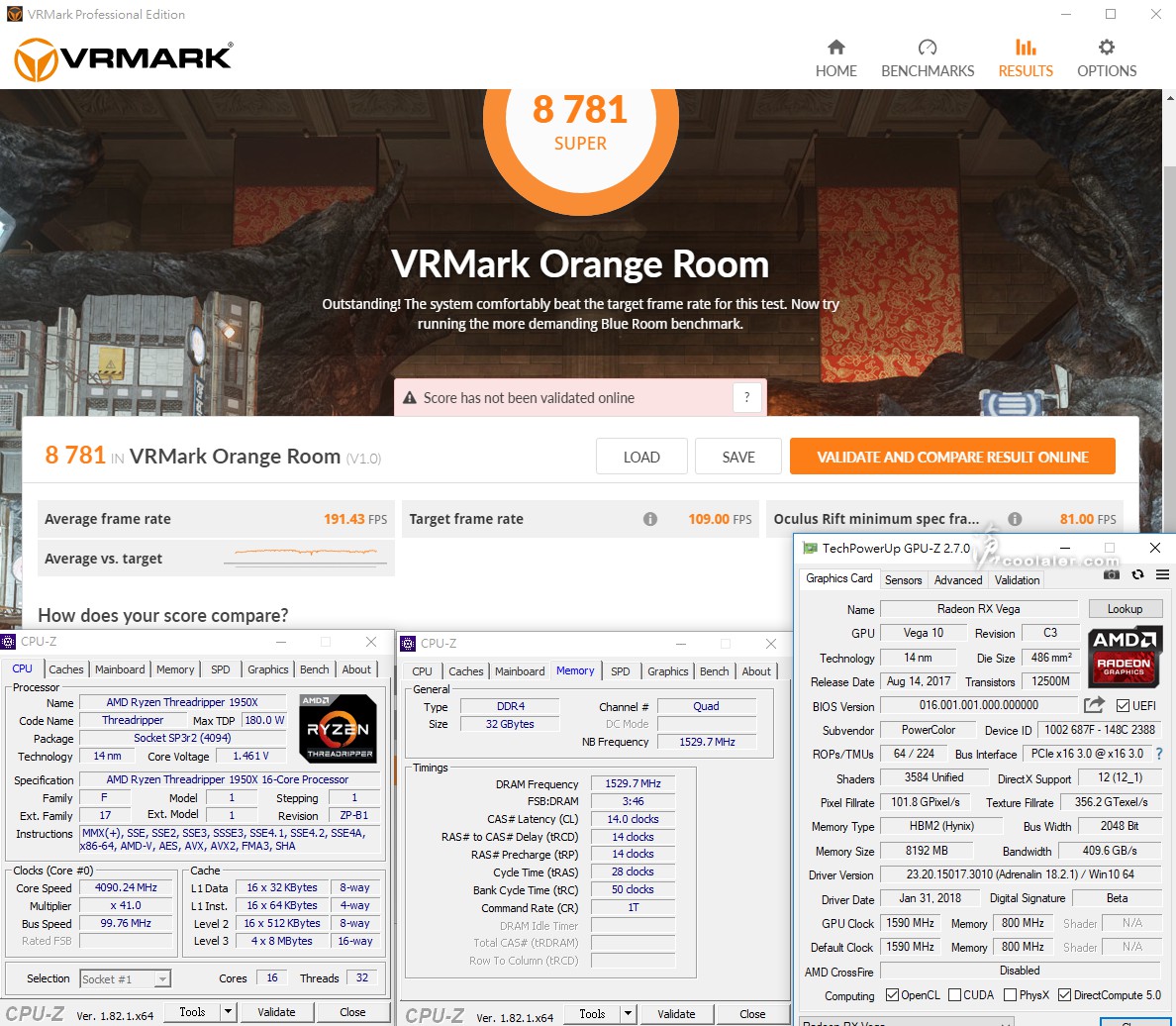The height and width of the screenshot is (1026, 1176).
Task: Open SPD tab in CPU-Z memory window
Action: [x=621, y=671]
